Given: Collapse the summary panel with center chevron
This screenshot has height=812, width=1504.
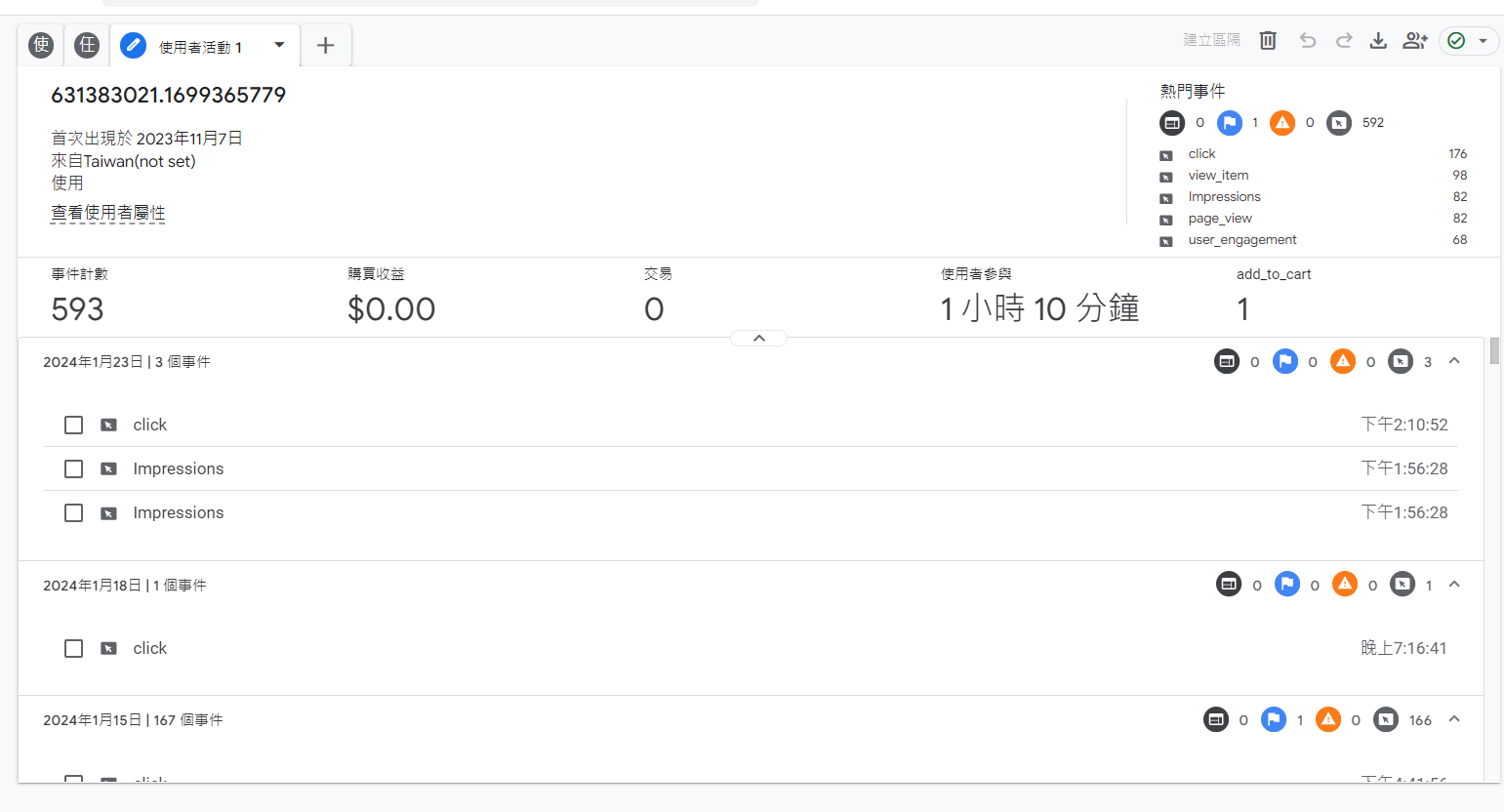Looking at the screenshot, I should 758,339.
